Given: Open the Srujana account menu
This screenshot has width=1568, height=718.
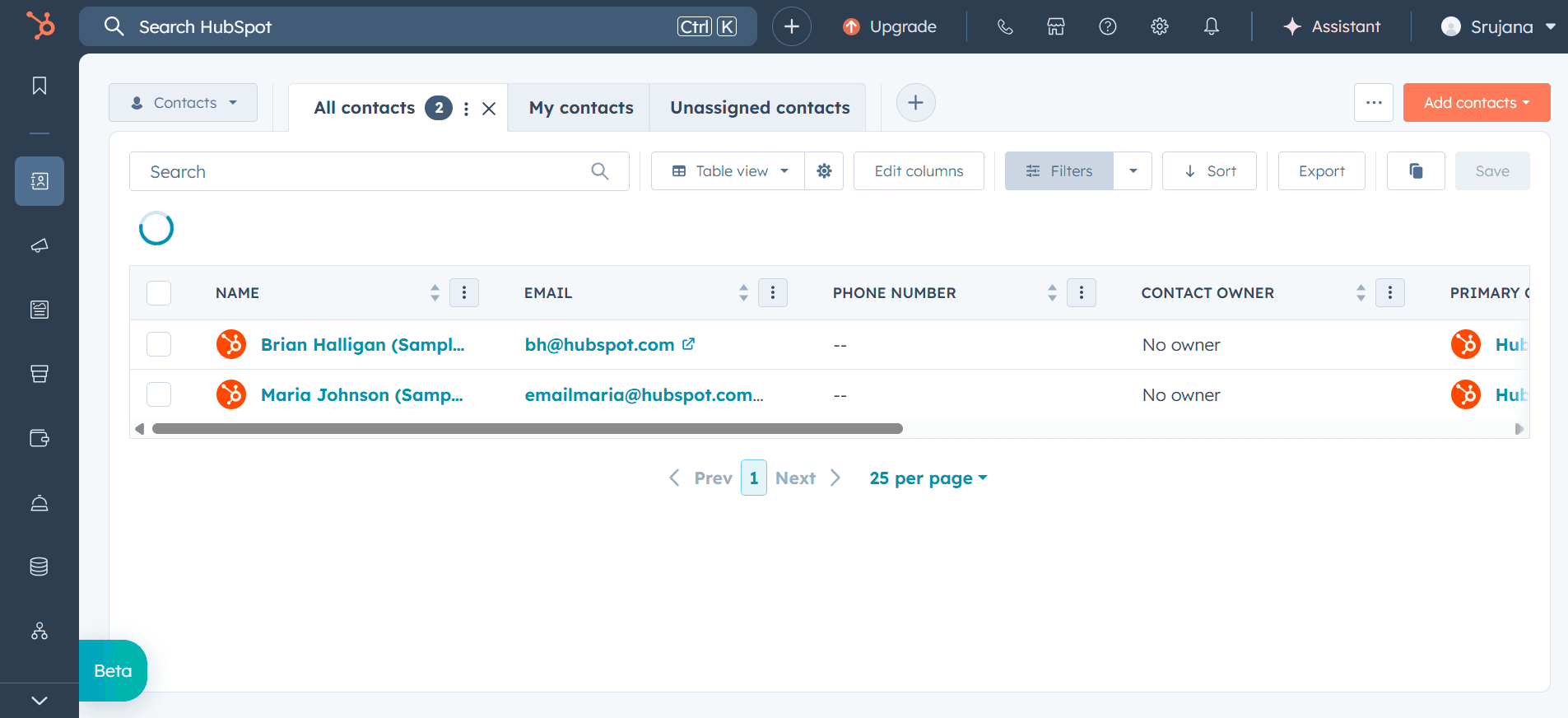Looking at the screenshot, I should 1498,26.
